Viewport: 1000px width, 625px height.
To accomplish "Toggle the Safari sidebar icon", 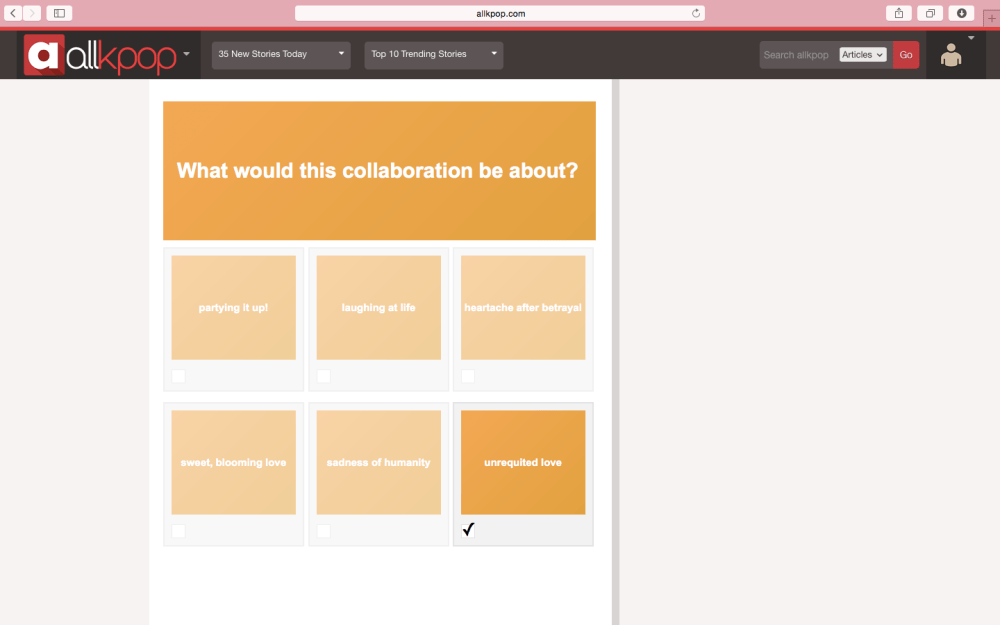I will point(59,13).
